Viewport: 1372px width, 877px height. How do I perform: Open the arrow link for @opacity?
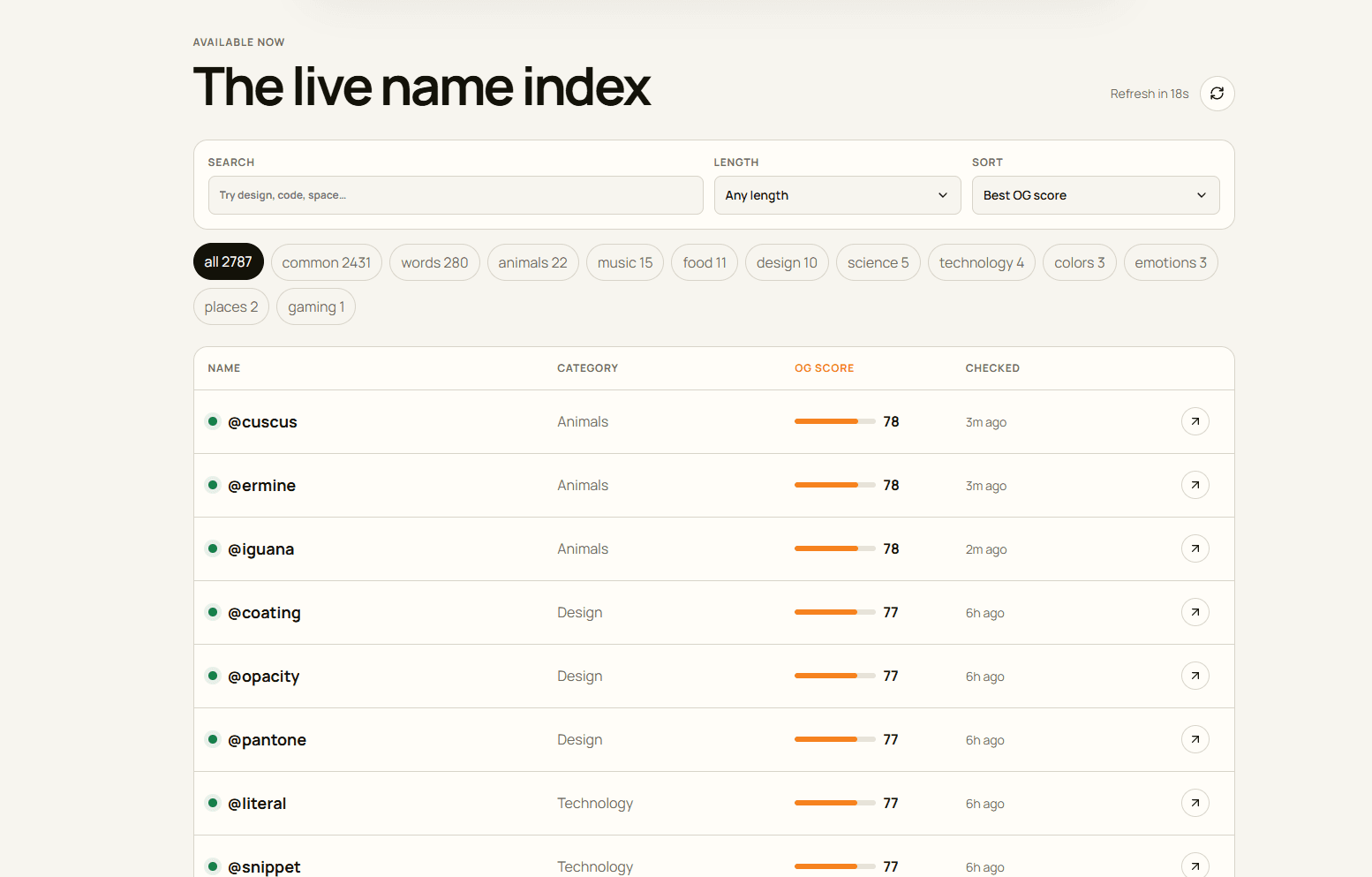[1195, 676]
